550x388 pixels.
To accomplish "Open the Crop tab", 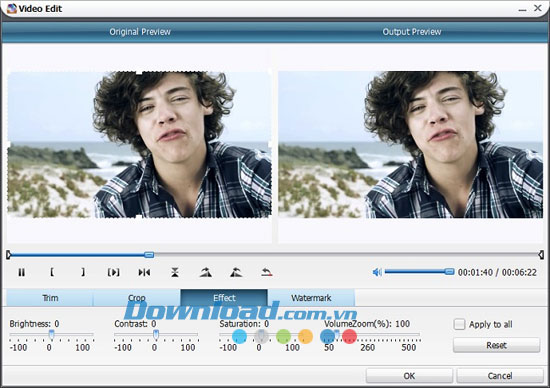I will coord(137,298).
